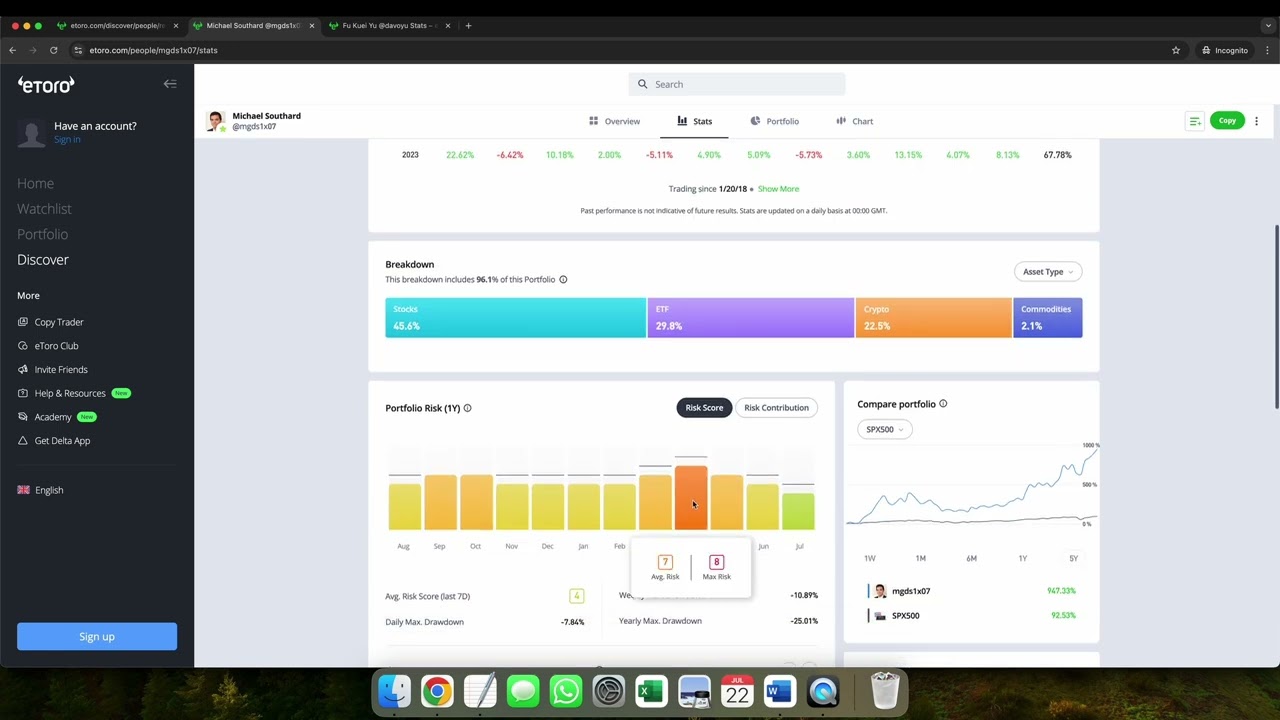The height and width of the screenshot is (720, 1280).
Task: Click the Commodities 2.1% breakdown bar
Action: tap(1048, 318)
